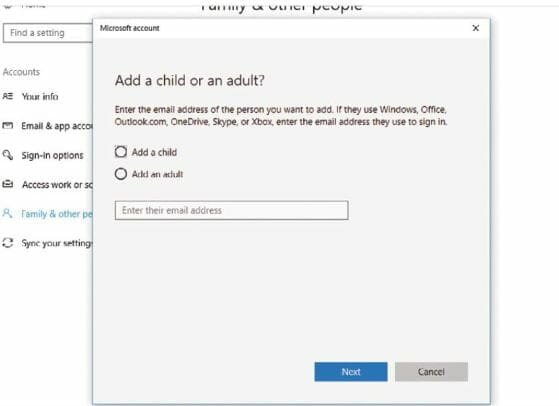Viewport: 559px width, 406px height.
Task: Open Sign-in options settings
Action: click(x=52, y=155)
